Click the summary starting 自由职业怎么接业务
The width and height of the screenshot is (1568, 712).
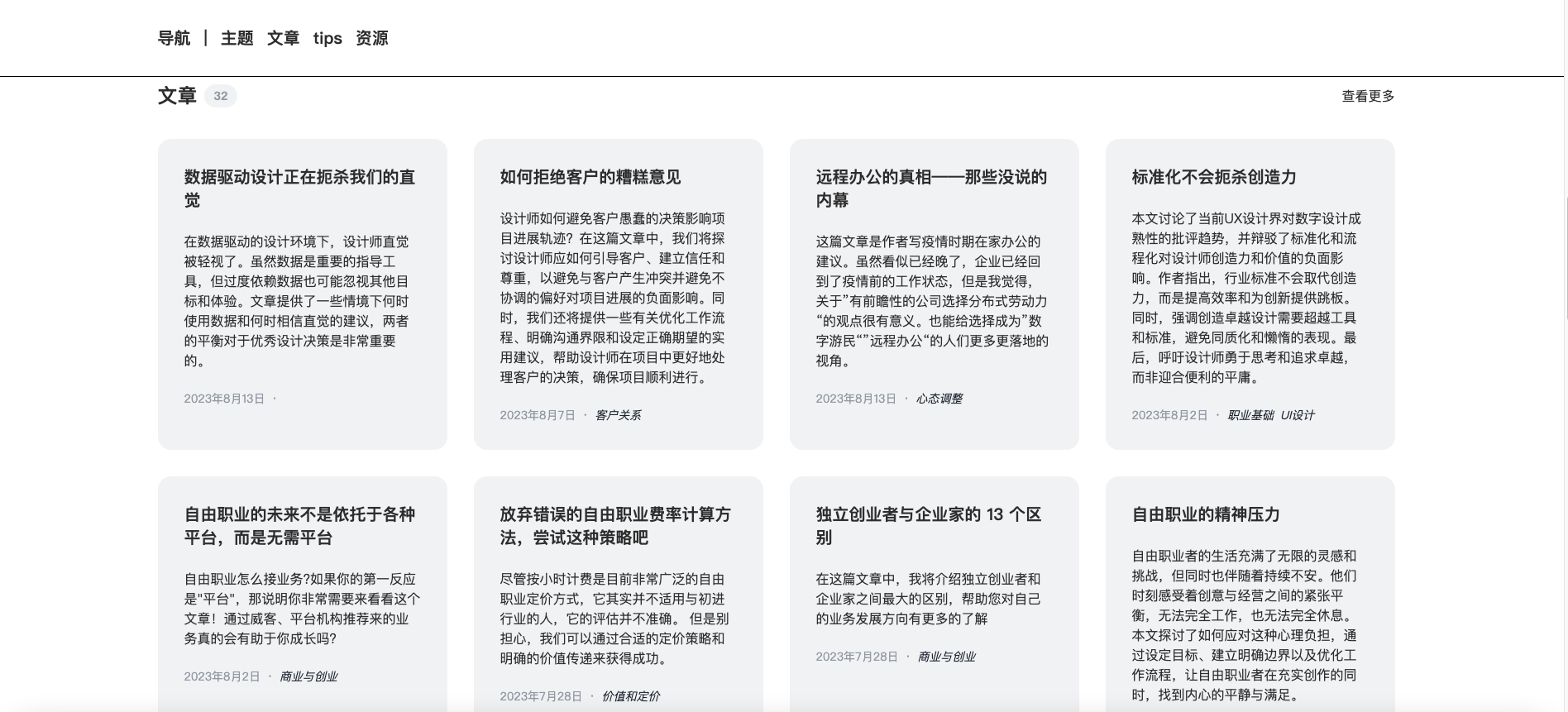click(x=302, y=609)
